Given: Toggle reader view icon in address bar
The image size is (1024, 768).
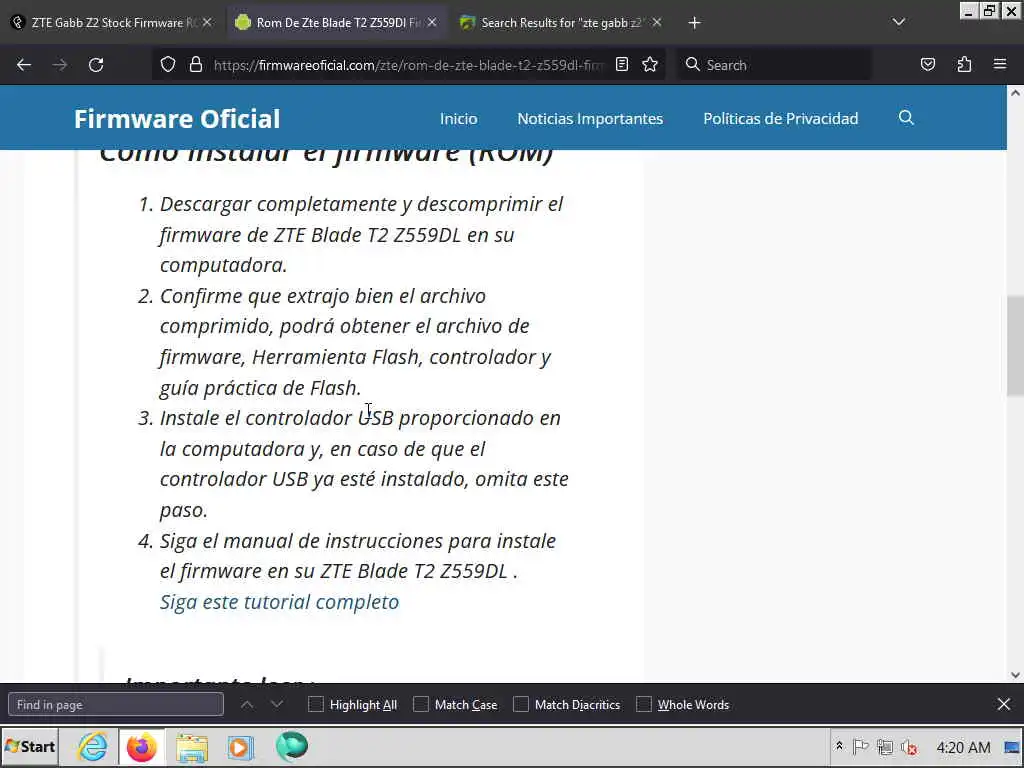Looking at the screenshot, I should tap(622, 65).
